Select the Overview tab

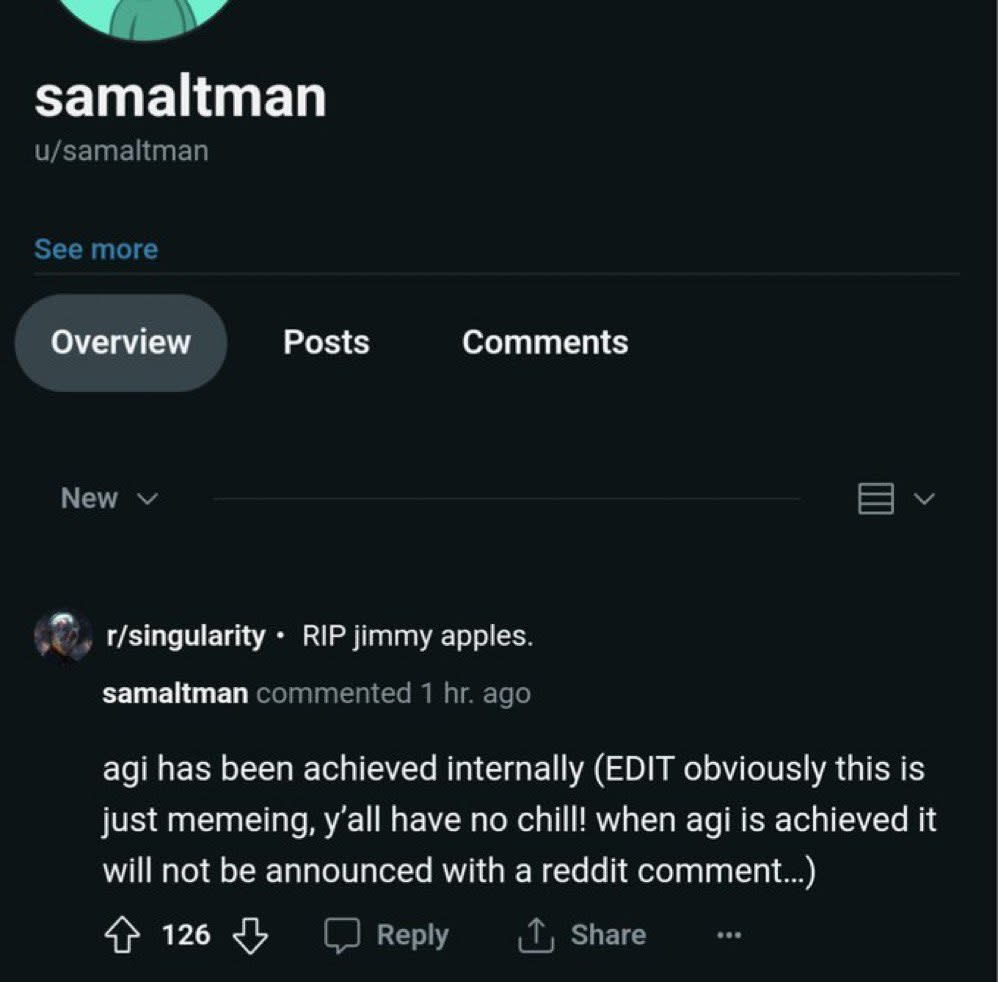pyautogui.click(x=121, y=342)
